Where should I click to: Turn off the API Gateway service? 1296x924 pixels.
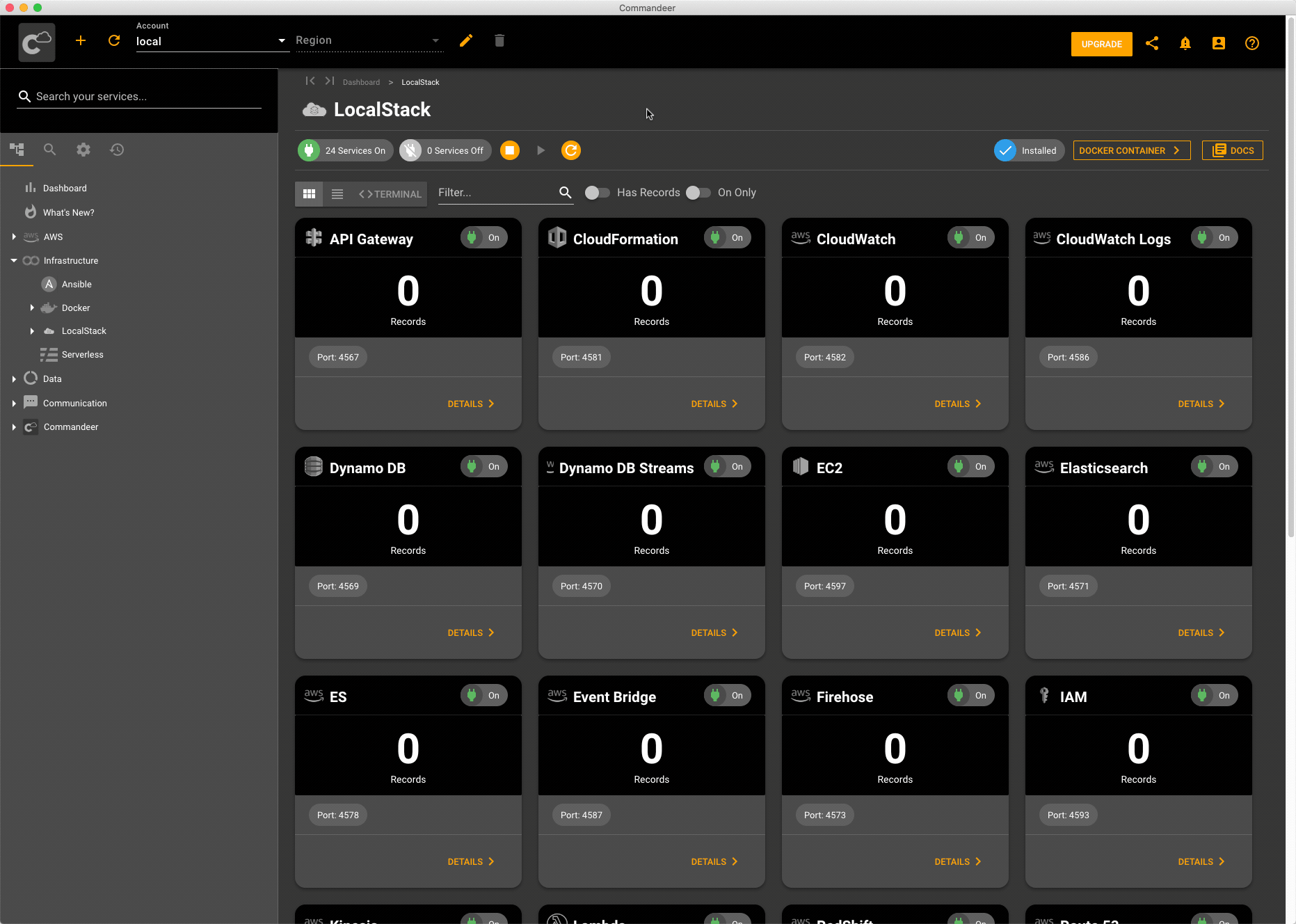coord(483,237)
